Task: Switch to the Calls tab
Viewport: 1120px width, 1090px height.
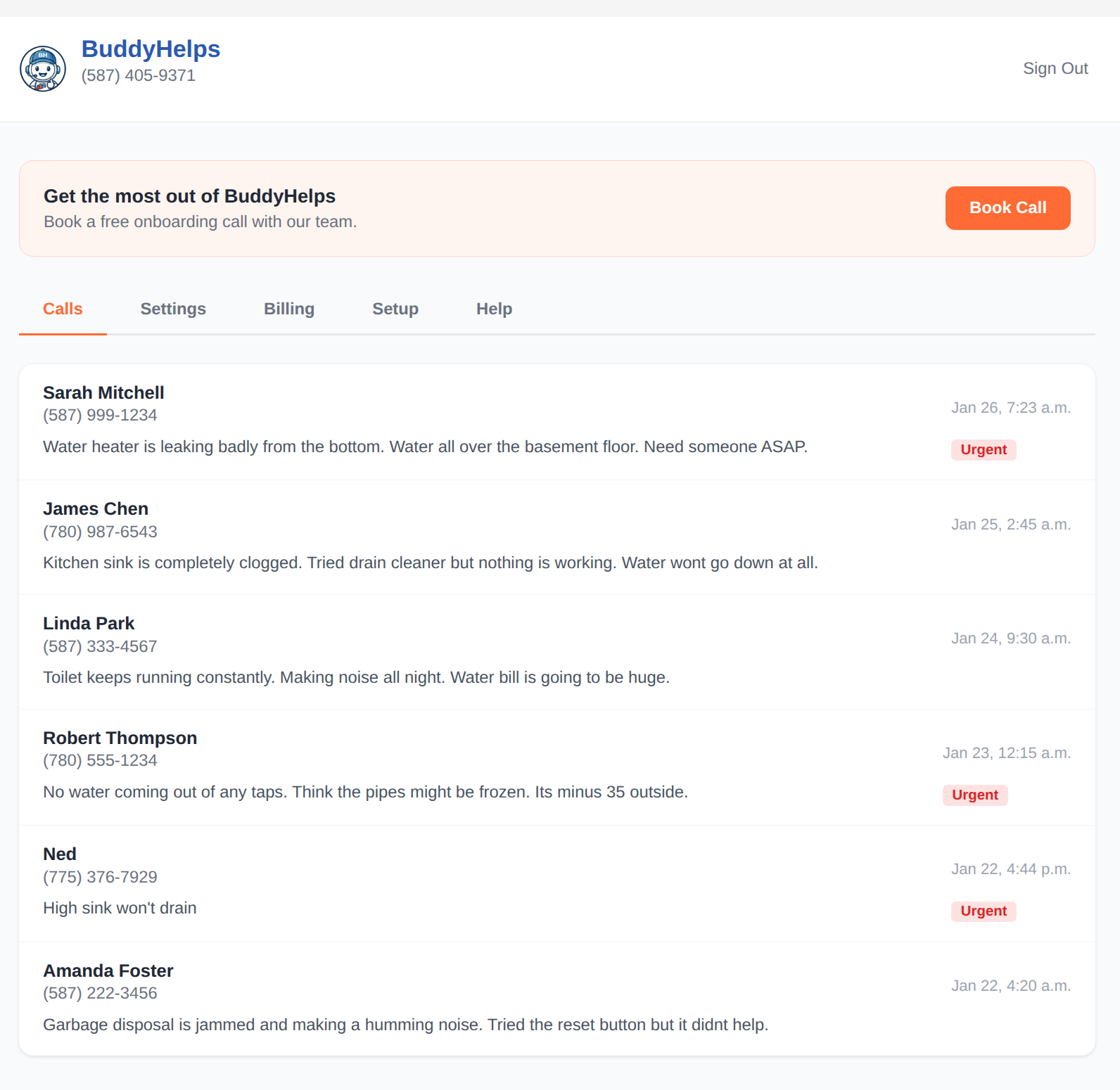Action: coord(63,309)
